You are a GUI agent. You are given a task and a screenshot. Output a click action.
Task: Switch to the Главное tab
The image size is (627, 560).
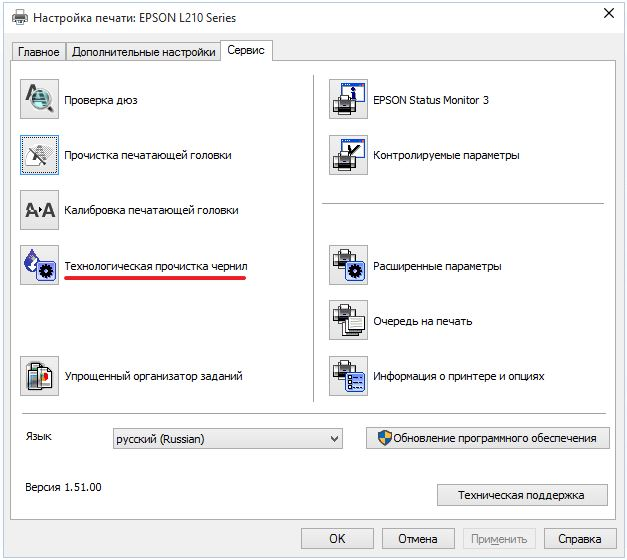point(38,52)
